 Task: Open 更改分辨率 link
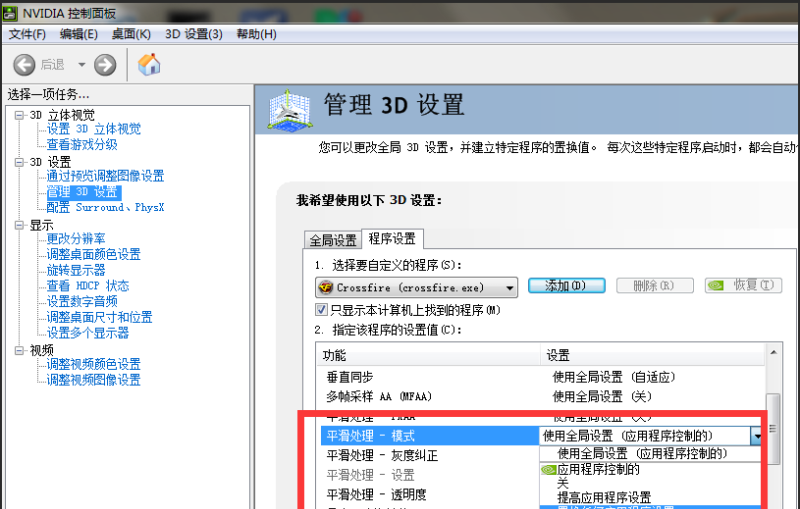pos(76,239)
